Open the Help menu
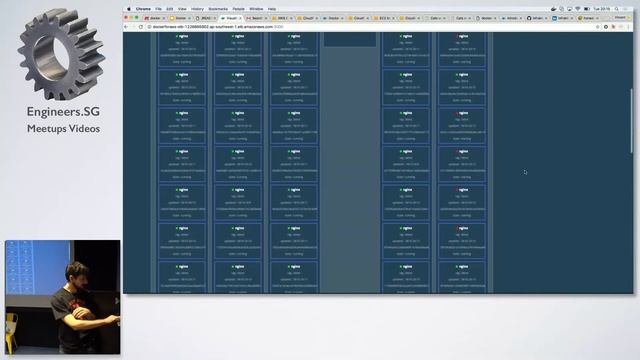This screenshot has height=360, width=640. coord(272,9)
